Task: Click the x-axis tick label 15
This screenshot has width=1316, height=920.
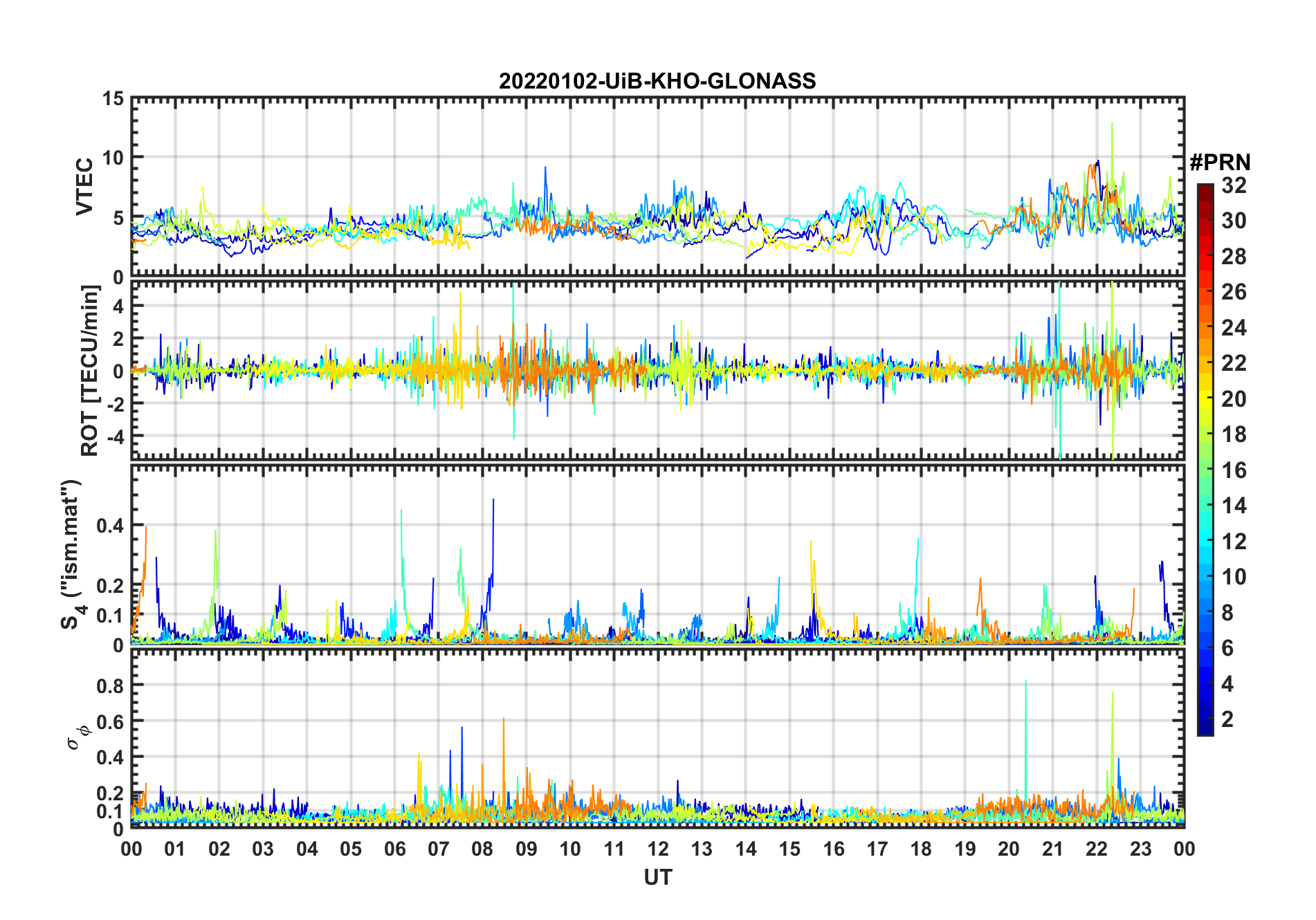Action: click(789, 849)
